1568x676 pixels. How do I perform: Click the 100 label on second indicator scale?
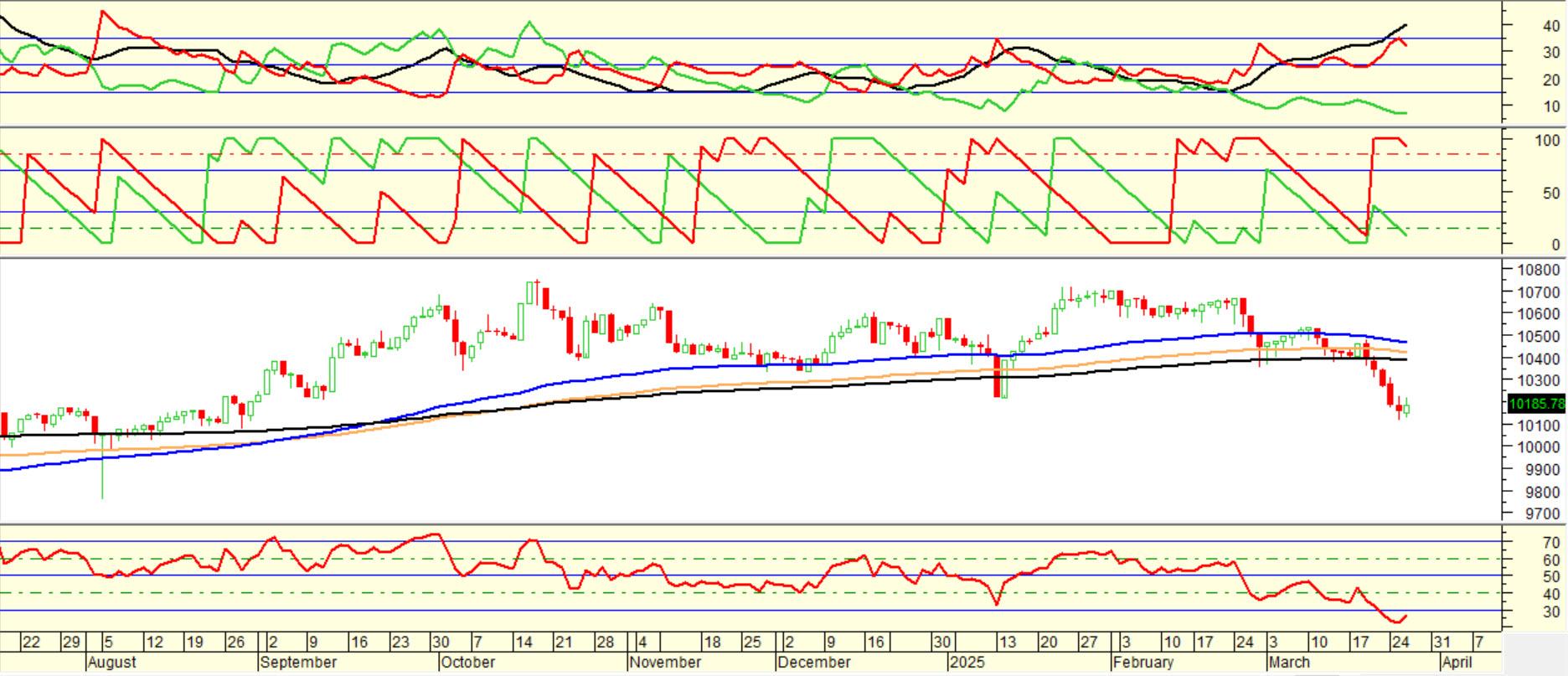tap(1547, 141)
